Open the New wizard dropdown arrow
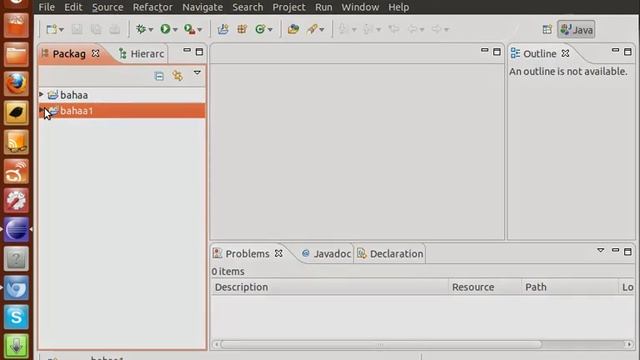The width and height of the screenshot is (640, 360). (x=61, y=30)
